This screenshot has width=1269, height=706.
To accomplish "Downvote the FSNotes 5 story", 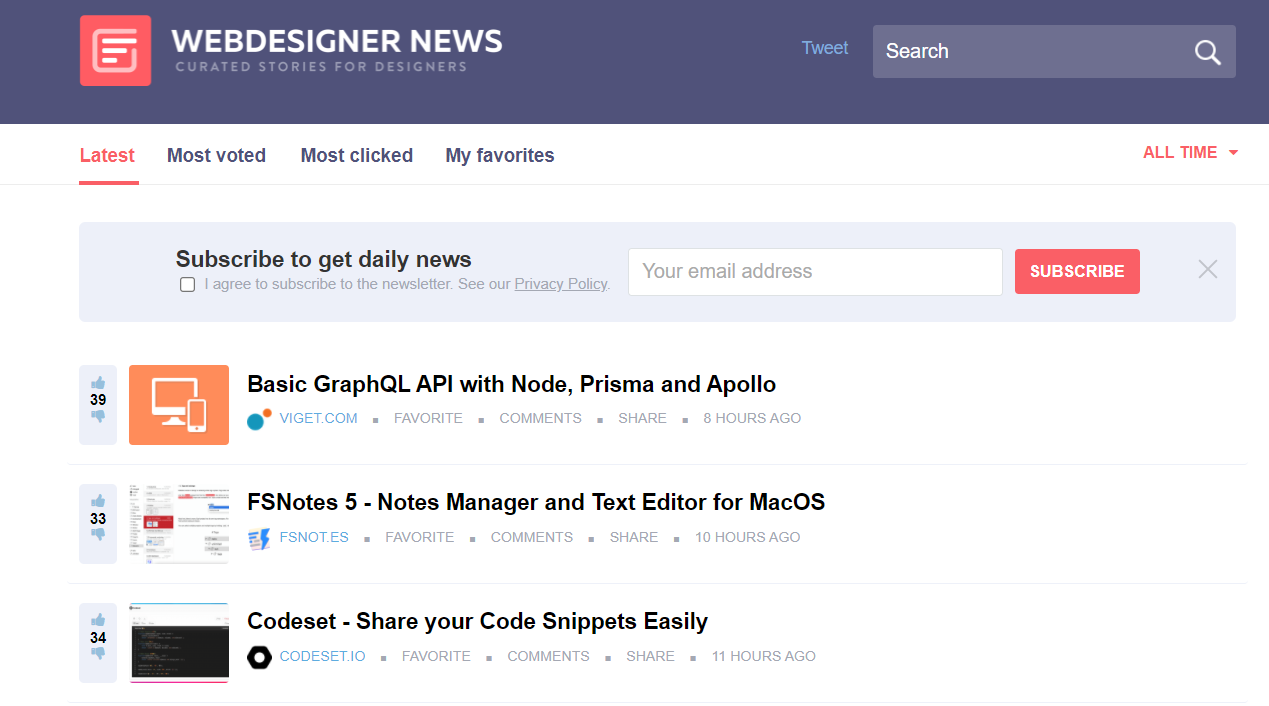I will [x=98, y=535].
